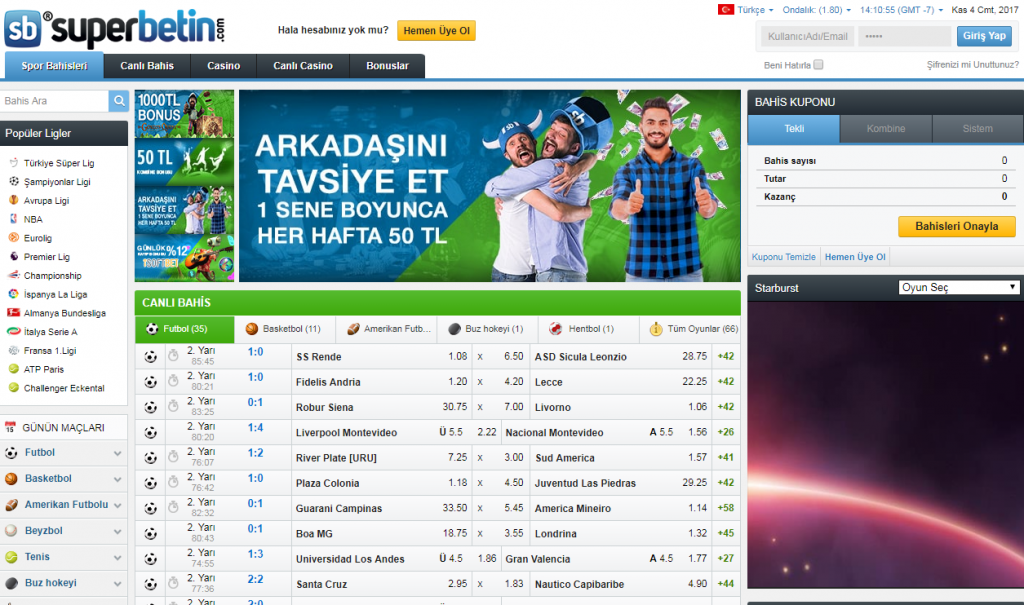This screenshot has width=1024, height=605.
Task: Select the 50 TL banner thumbnail
Action: pyautogui.click(x=184, y=162)
